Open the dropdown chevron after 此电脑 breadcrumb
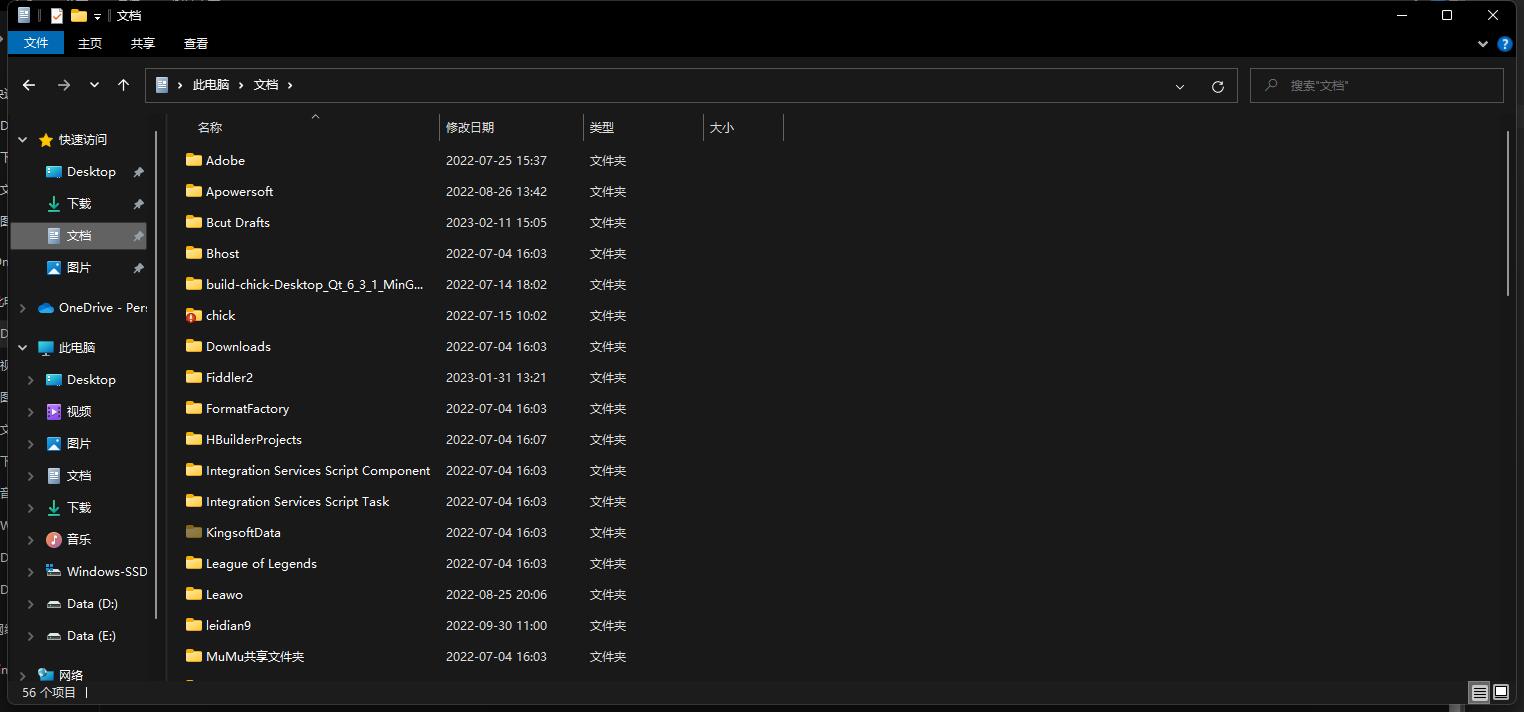Viewport: 1524px width, 712px height. [241, 85]
